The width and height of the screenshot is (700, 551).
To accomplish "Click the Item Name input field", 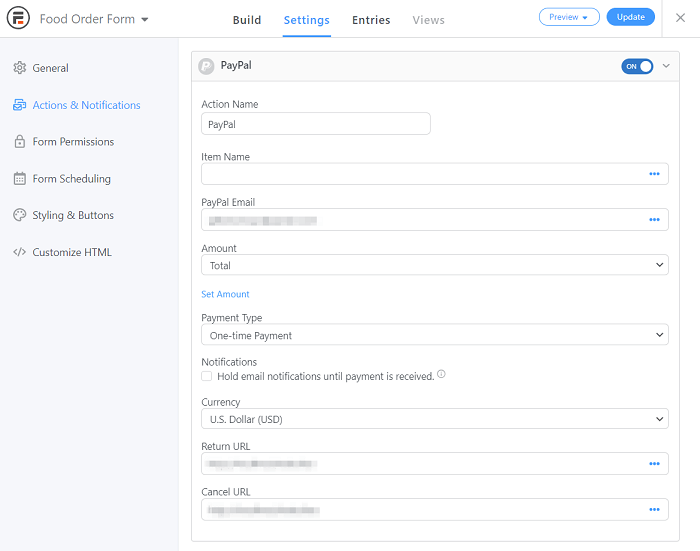I will (434, 174).
